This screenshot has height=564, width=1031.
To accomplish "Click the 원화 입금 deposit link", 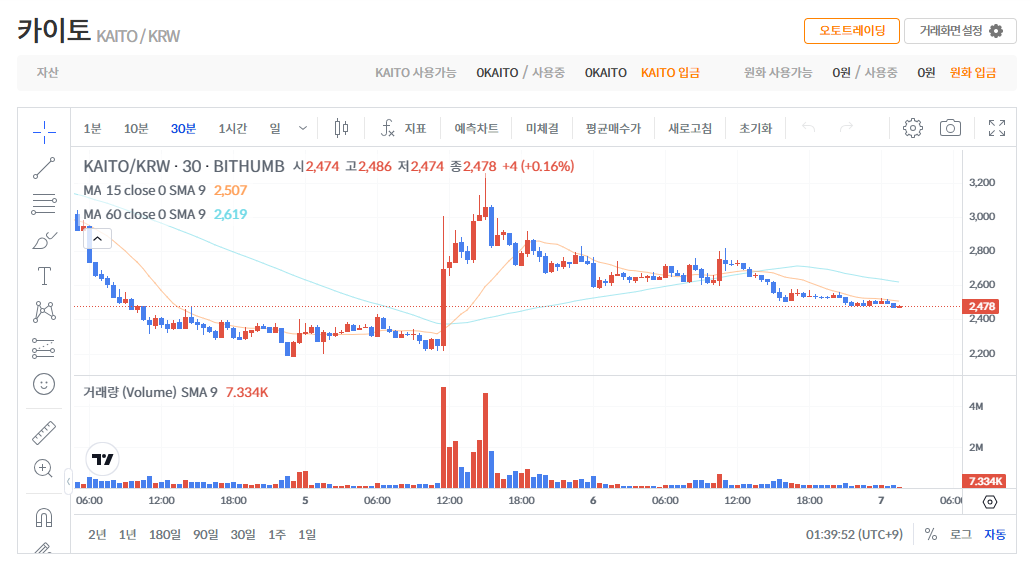I will point(972,72).
